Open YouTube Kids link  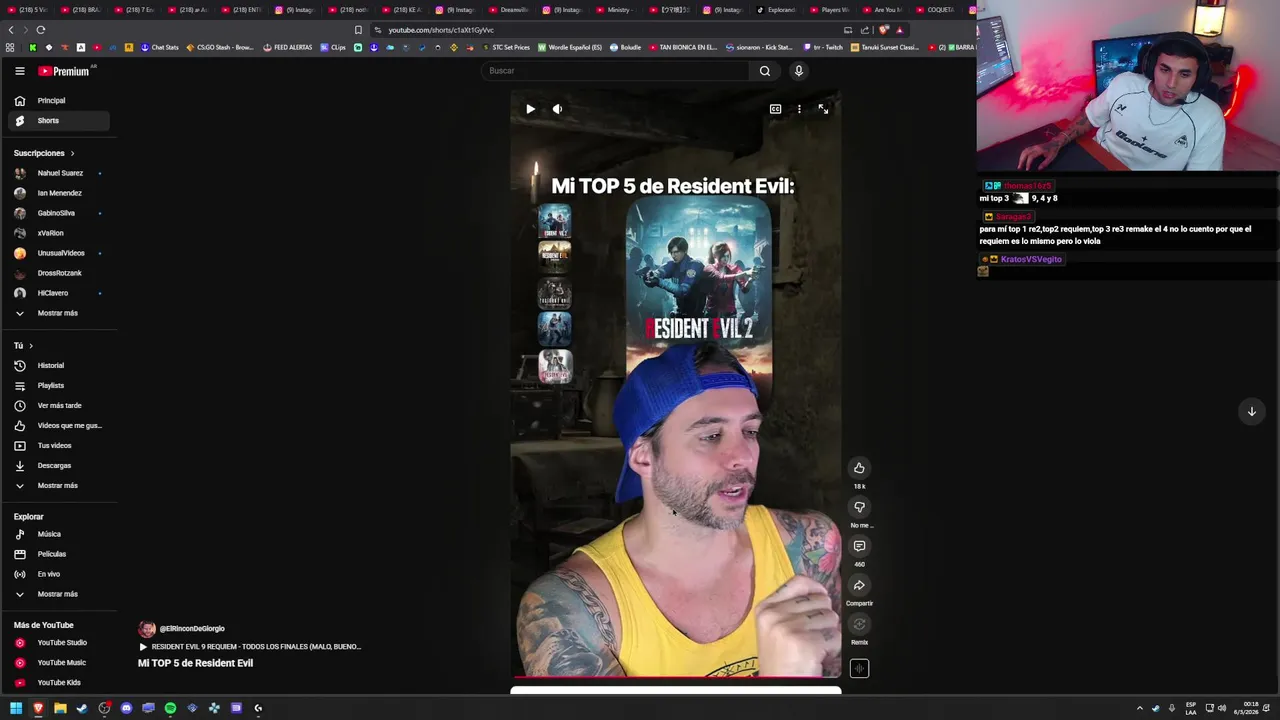click(59, 683)
